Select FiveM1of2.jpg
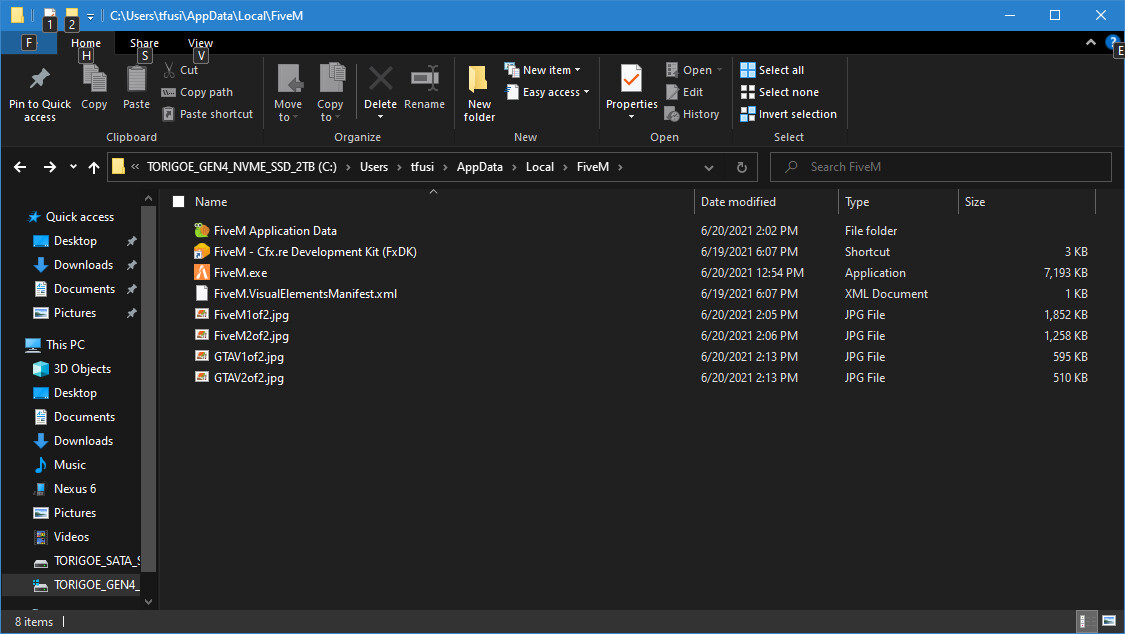This screenshot has width=1125, height=634. pyautogui.click(x=251, y=315)
